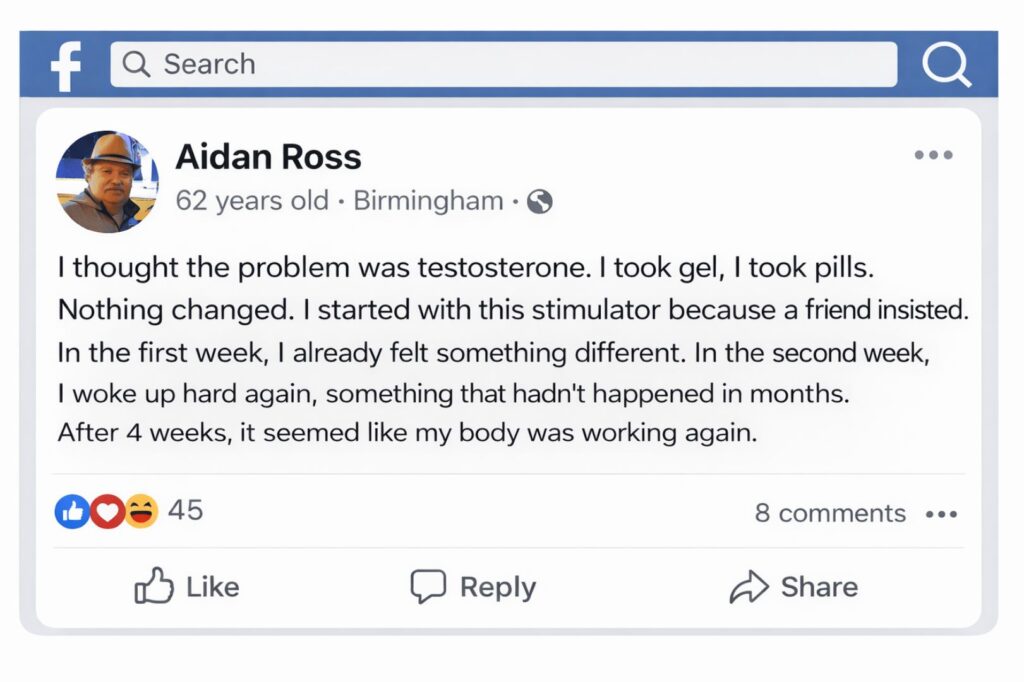This screenshot has width=1024, height=682.
Task: Click the magnifier icon inside the search field
Action: (136, 64)
